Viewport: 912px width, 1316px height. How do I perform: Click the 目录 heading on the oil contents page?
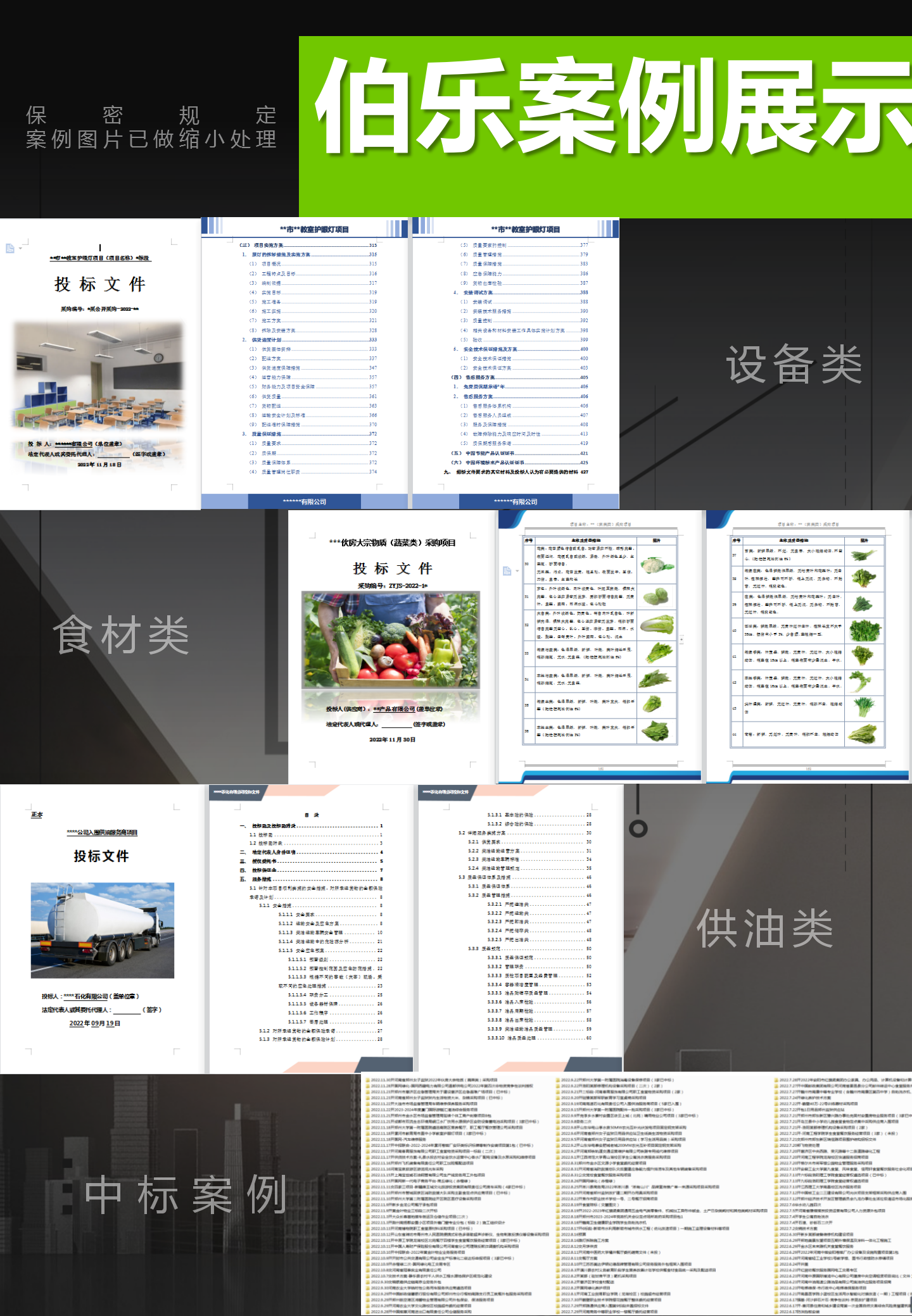pyautogui.click(x=312, y=815)
